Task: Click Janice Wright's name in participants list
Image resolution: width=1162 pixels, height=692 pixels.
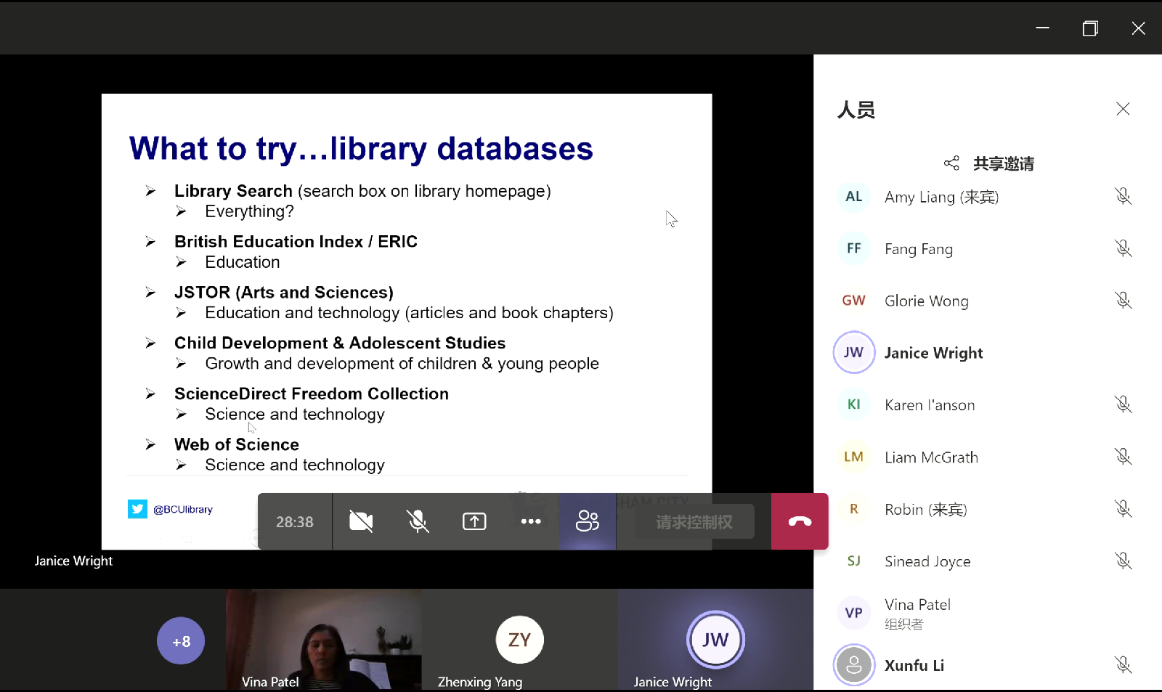Action: pos(934,353)
